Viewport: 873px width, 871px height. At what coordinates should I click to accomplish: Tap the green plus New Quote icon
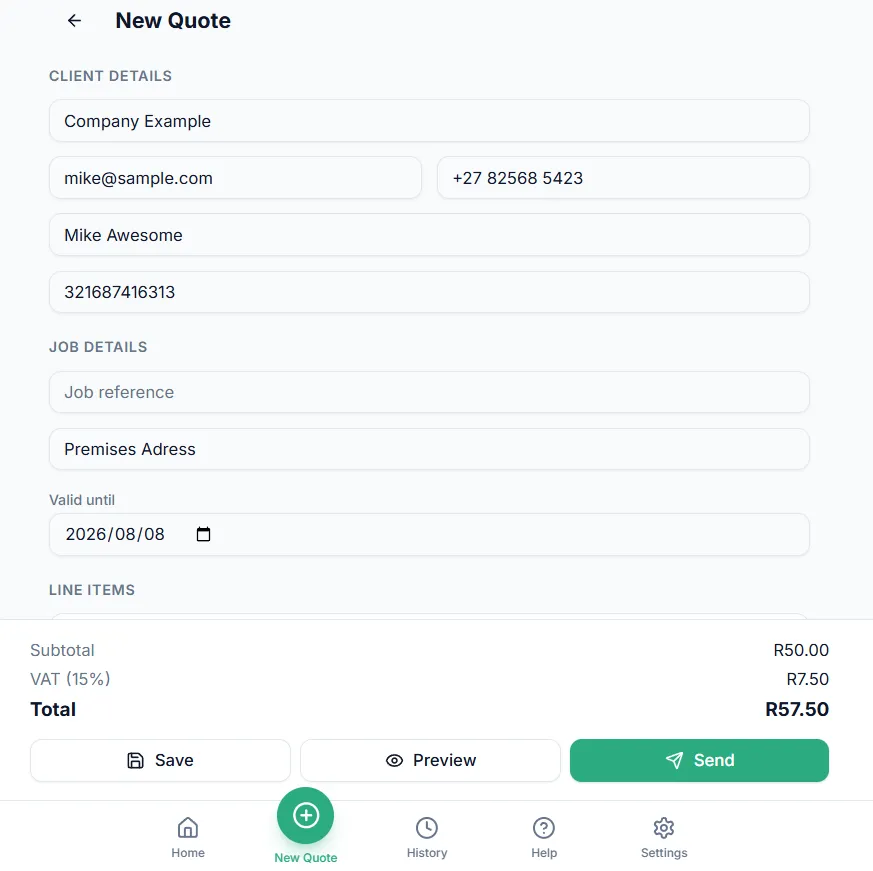point(306,815)
